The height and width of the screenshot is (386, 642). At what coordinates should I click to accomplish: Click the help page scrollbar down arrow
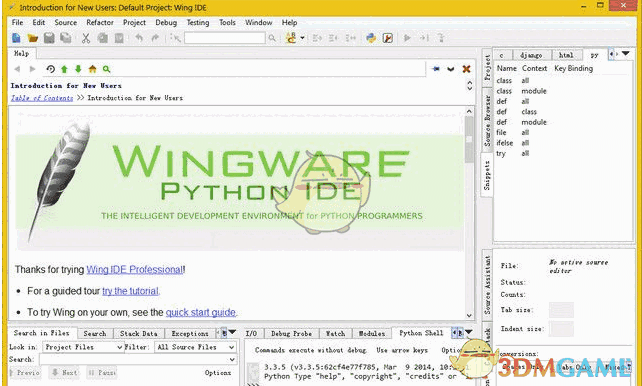point(469,315)
